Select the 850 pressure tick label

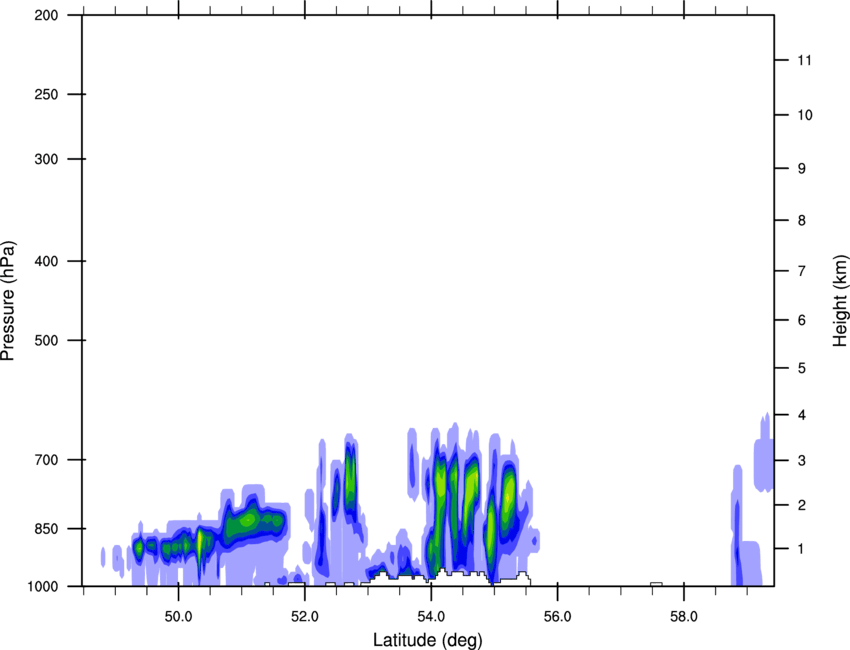[x=46, y=529]
